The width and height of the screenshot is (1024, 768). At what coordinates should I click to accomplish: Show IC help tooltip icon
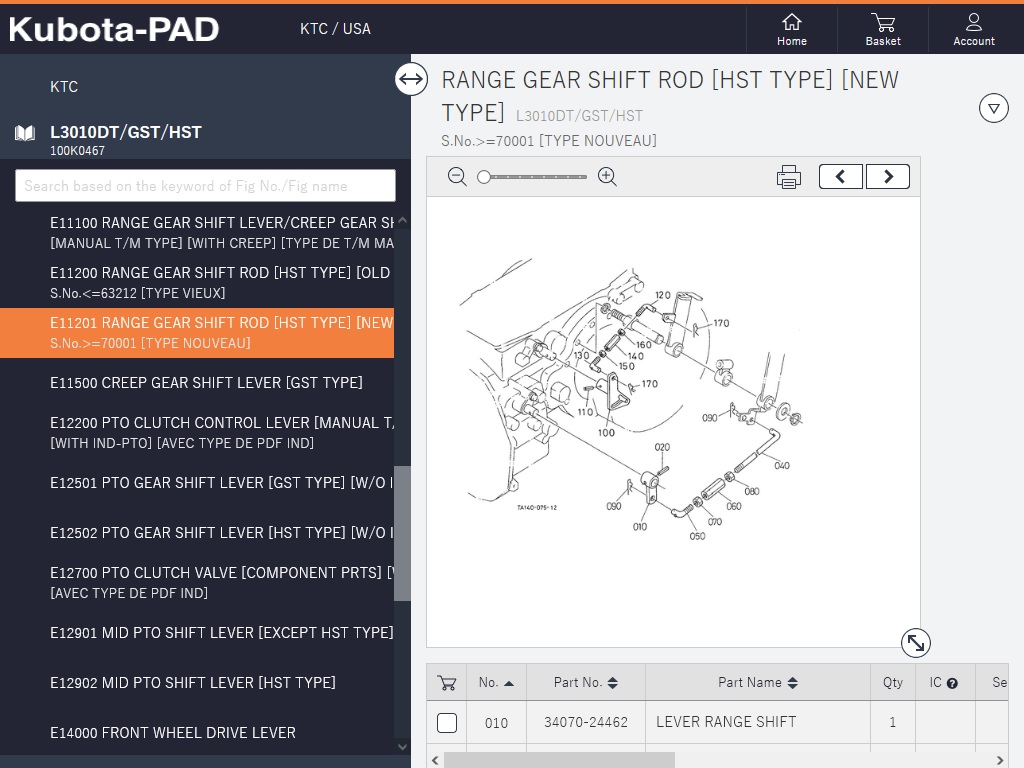coord(952,684)
